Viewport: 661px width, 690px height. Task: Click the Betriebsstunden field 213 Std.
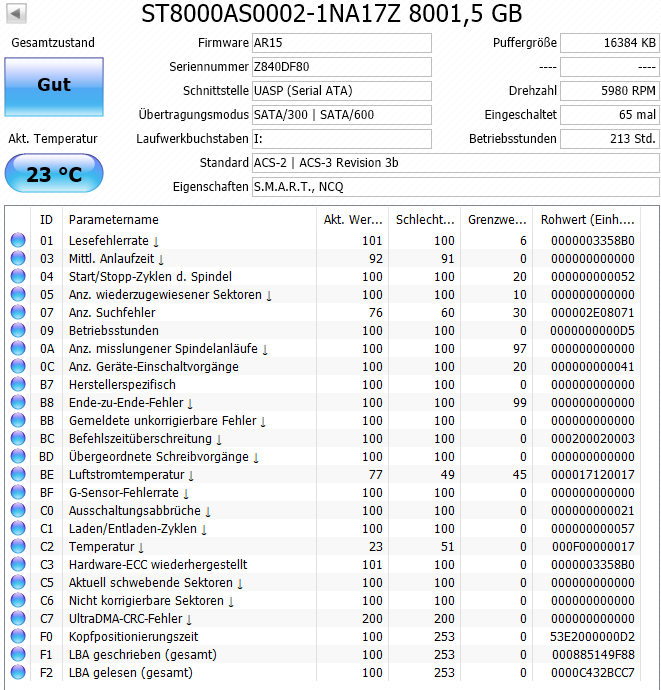(x=610, y=139)
